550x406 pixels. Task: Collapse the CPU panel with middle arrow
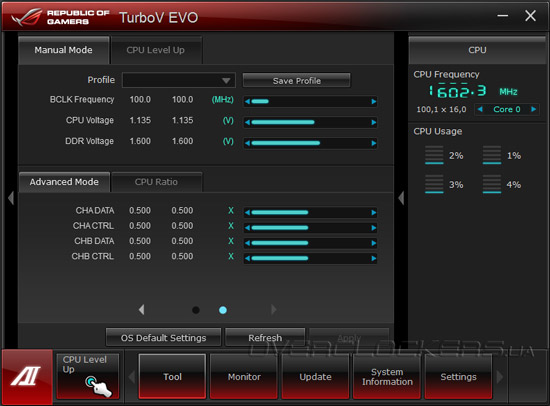[x=401, y=198]
